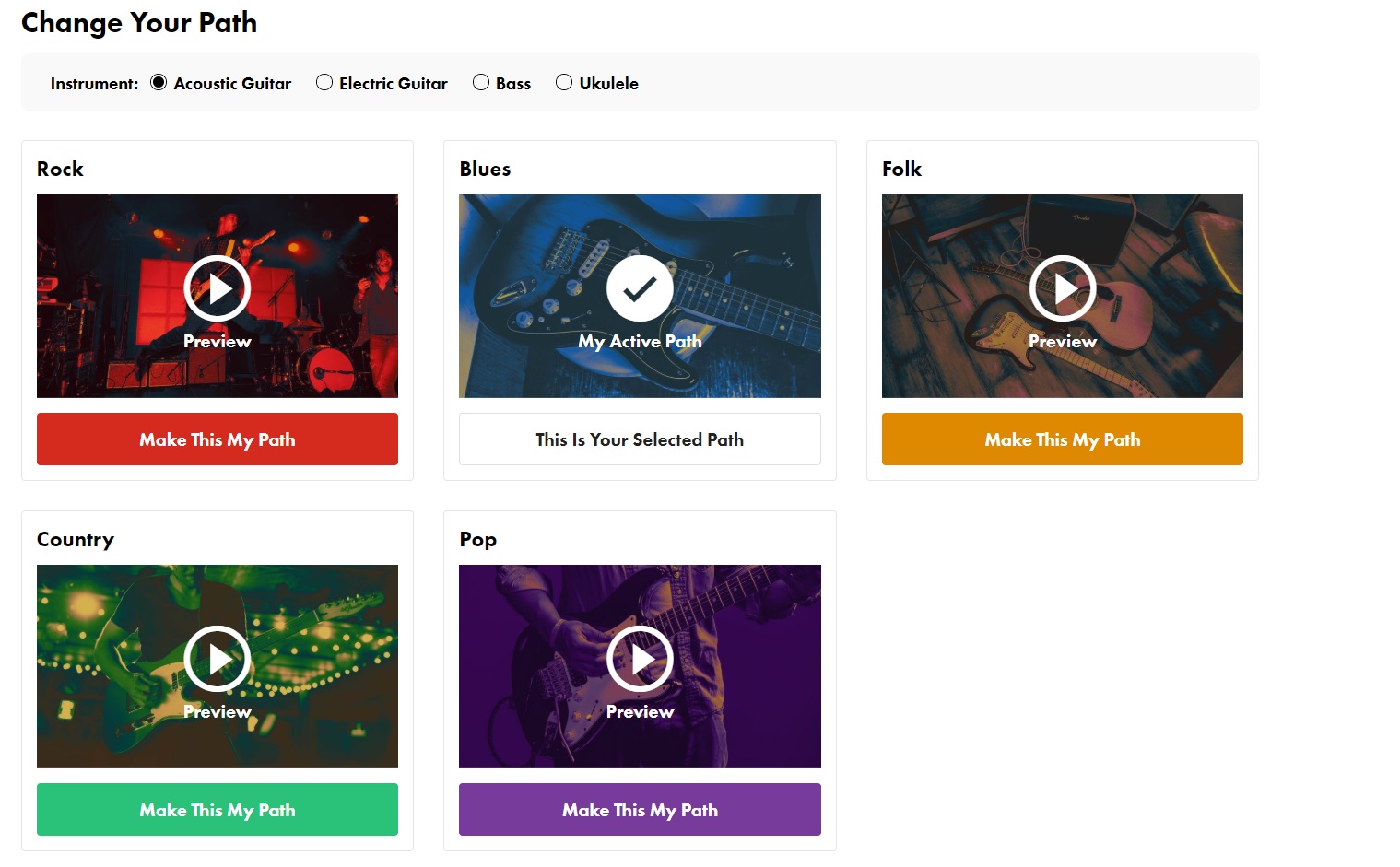Switch instrument to Bass

click(x=481, y=83)
